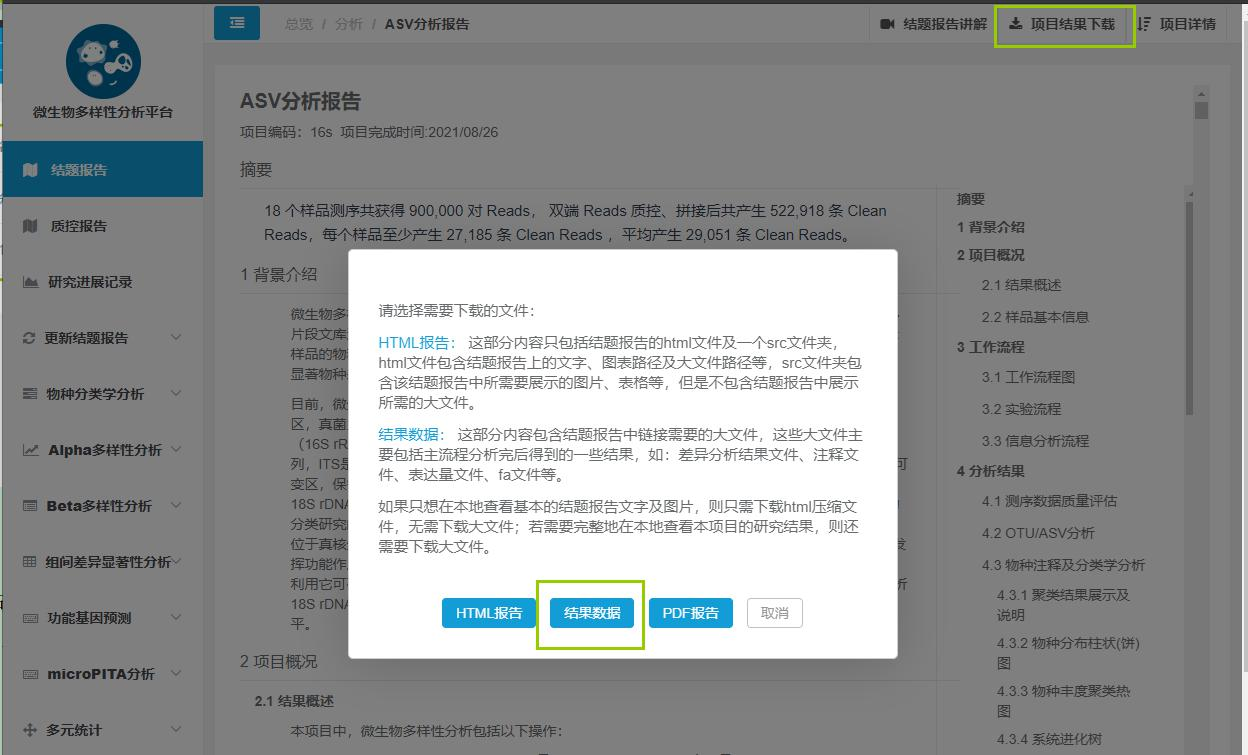Expand the microPITA分析 sidebar chevron

(x=176, y=674)
